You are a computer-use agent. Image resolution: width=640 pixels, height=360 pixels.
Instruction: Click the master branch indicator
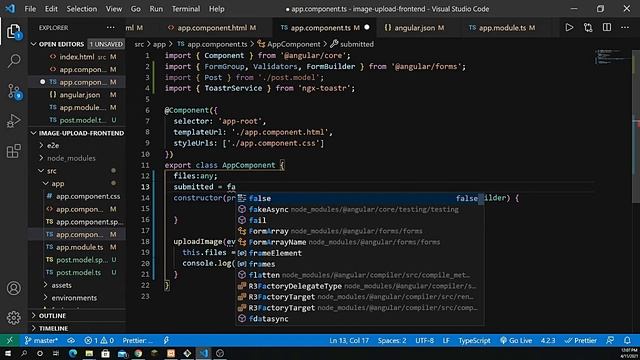[x=41, y=340]
